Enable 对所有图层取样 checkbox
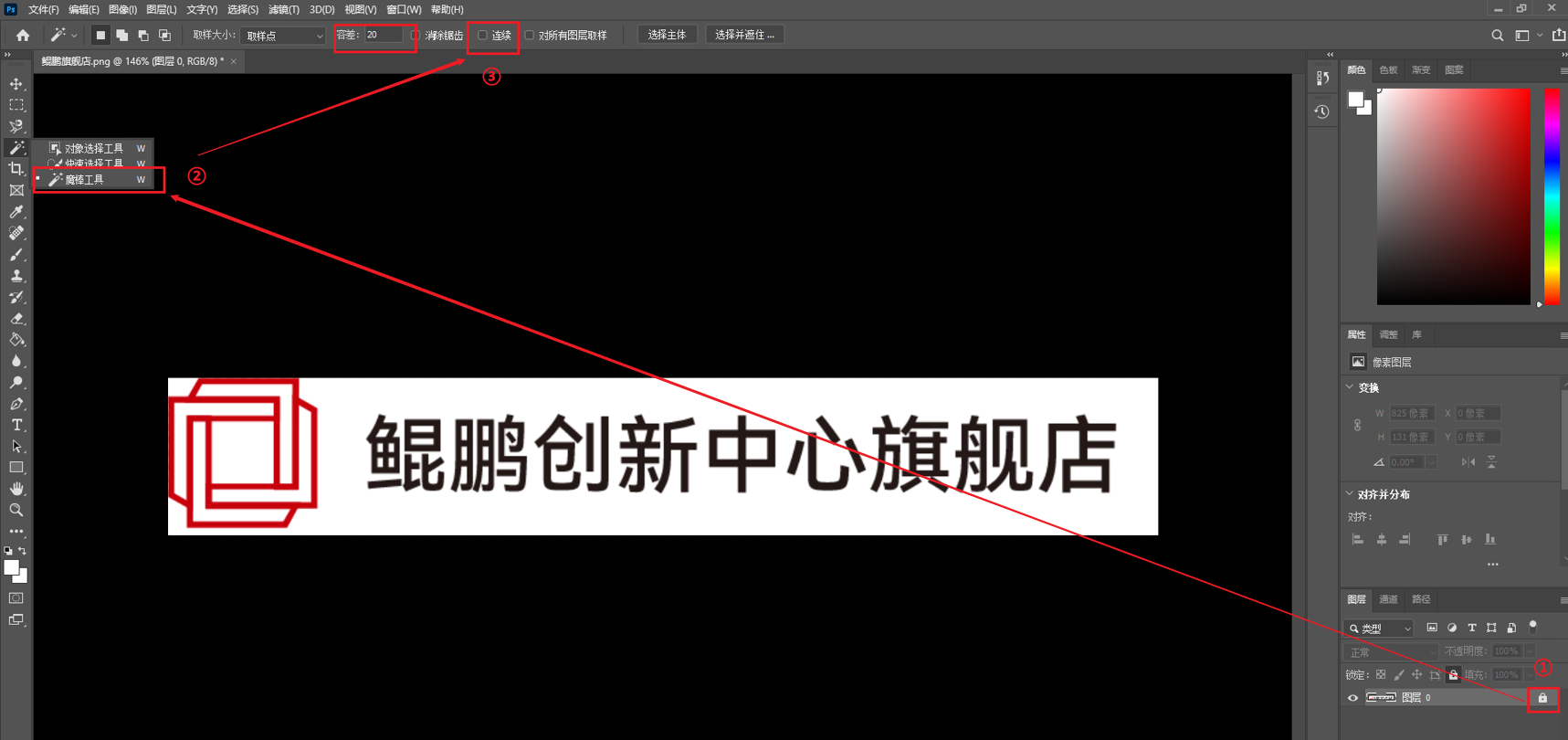The width and height of the screenshot is (1568, 740). point(529,35)
